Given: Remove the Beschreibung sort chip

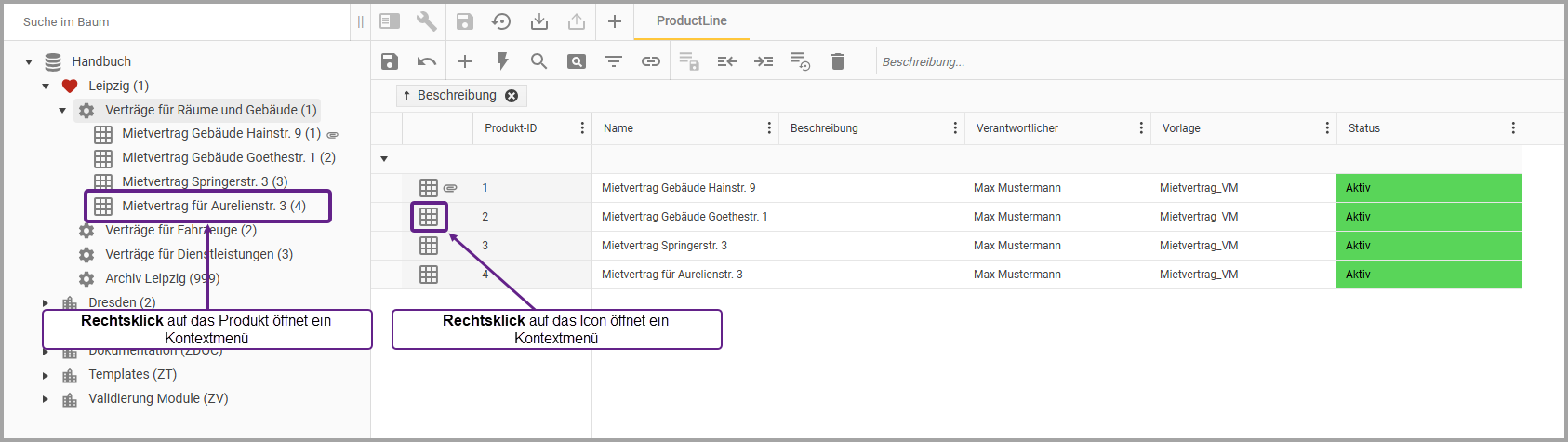Looking at the screenshot, I should pyautogui.click(x=512, y=96).
